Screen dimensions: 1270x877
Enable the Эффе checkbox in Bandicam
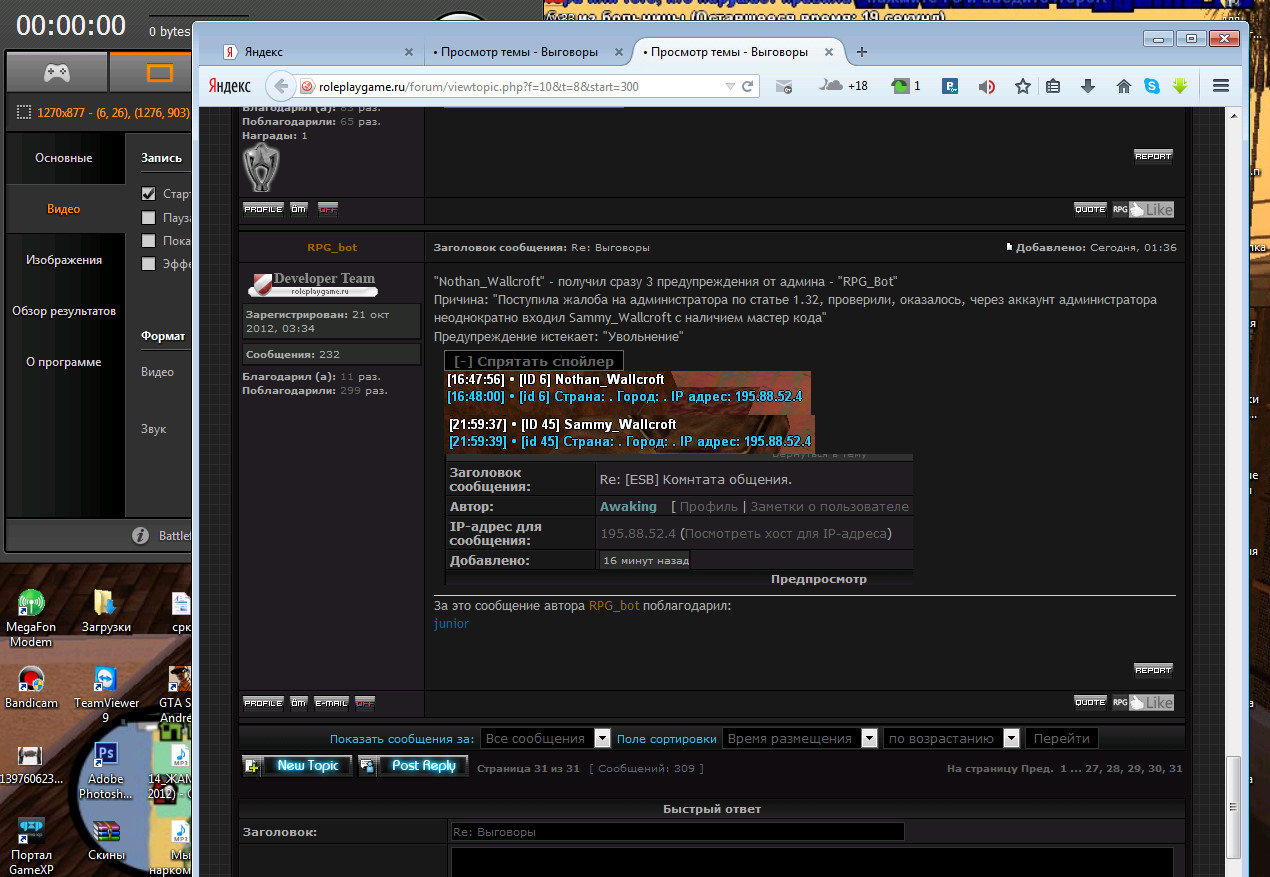click(x=149, y=263)
